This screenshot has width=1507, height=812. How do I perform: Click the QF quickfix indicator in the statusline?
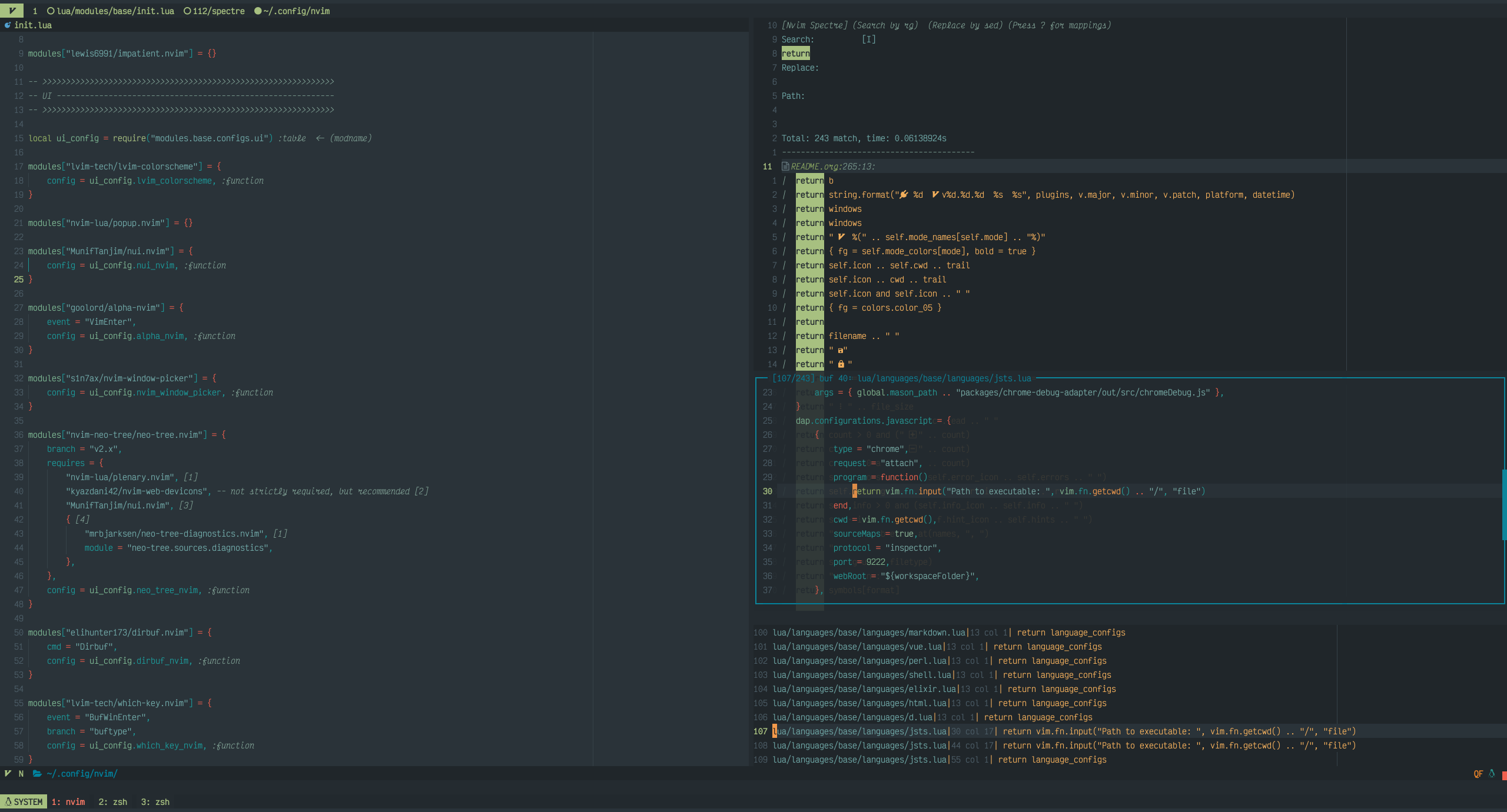[1478, 774]
